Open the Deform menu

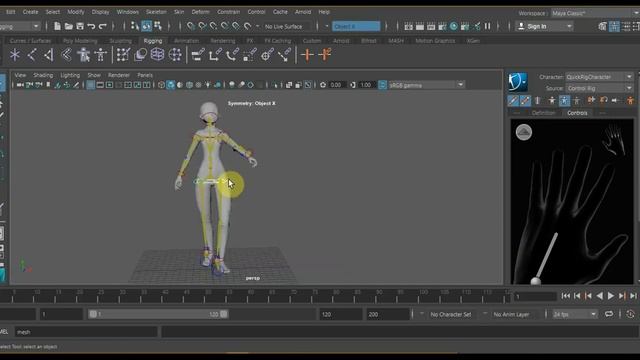point(200,12)
